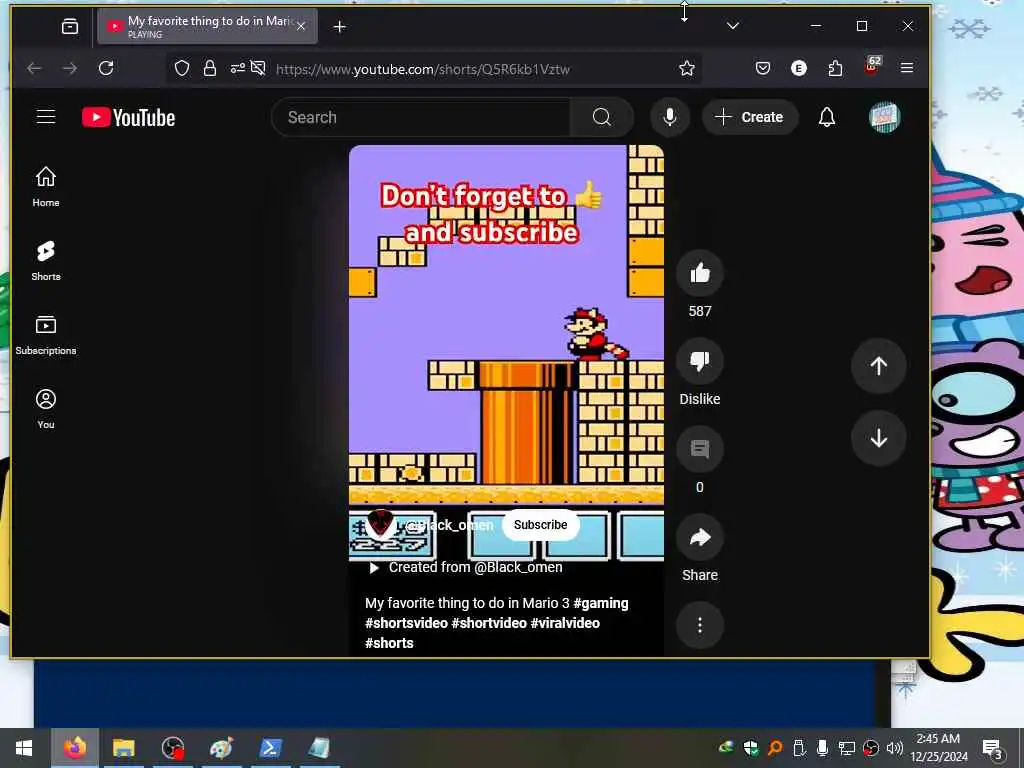This screenshot has height=768, width=1024.
Task: Open PowerShell from the taskbar
Action: tap(270, 748)
